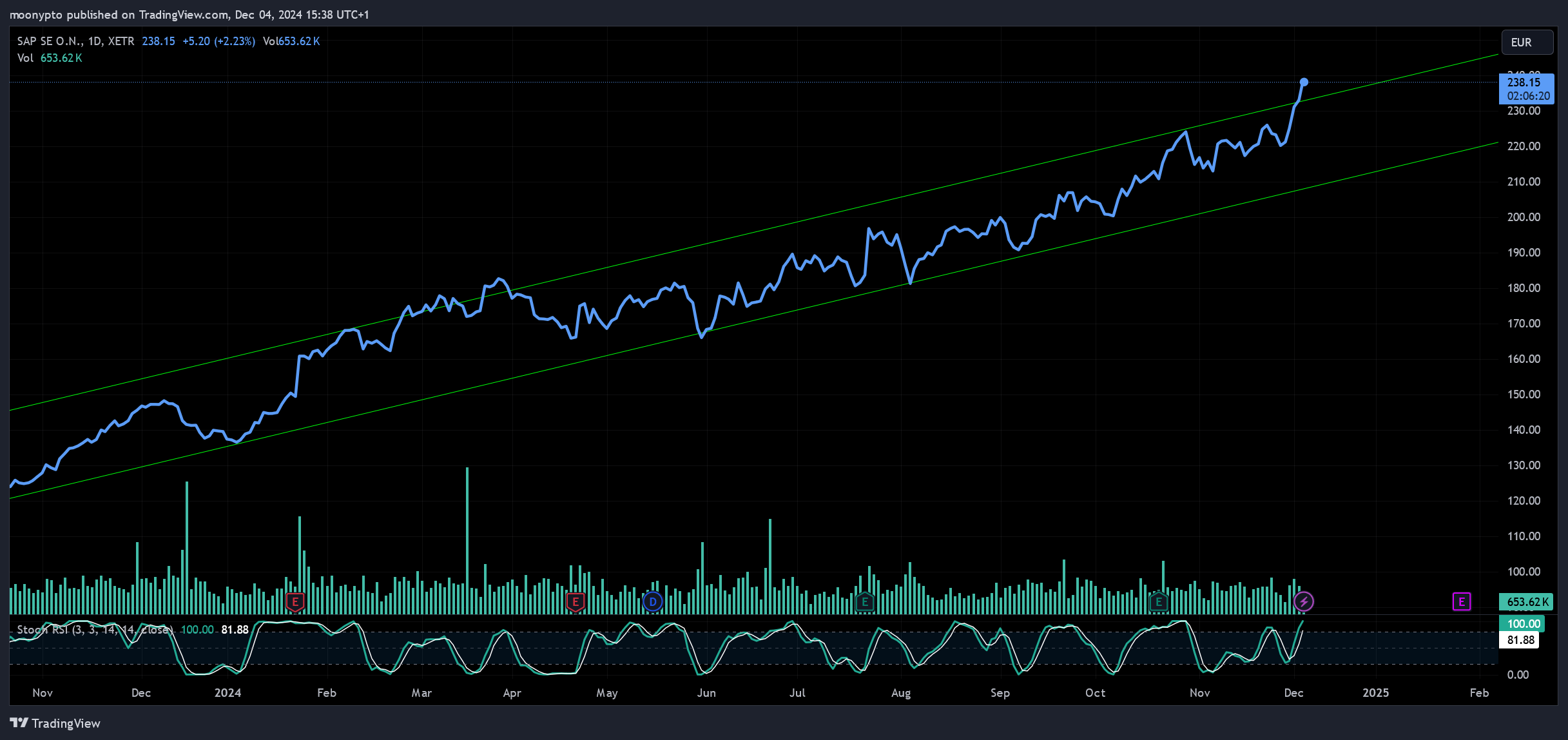
Task: Click the blue last-price dot on the line
Action: pyautogui.click(x=1304, y=82)
